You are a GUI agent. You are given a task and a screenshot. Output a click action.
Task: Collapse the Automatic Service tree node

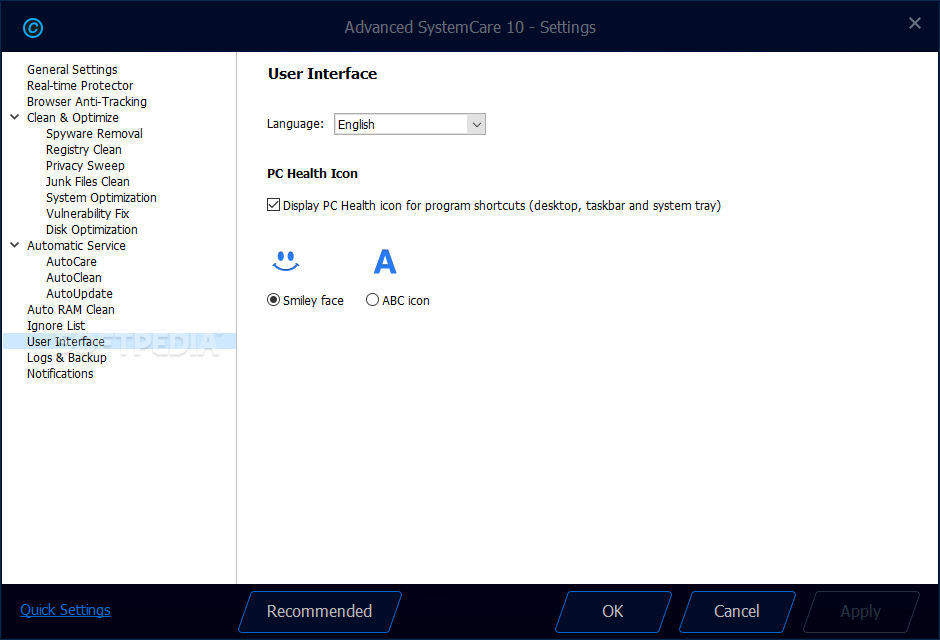[15, 245]
